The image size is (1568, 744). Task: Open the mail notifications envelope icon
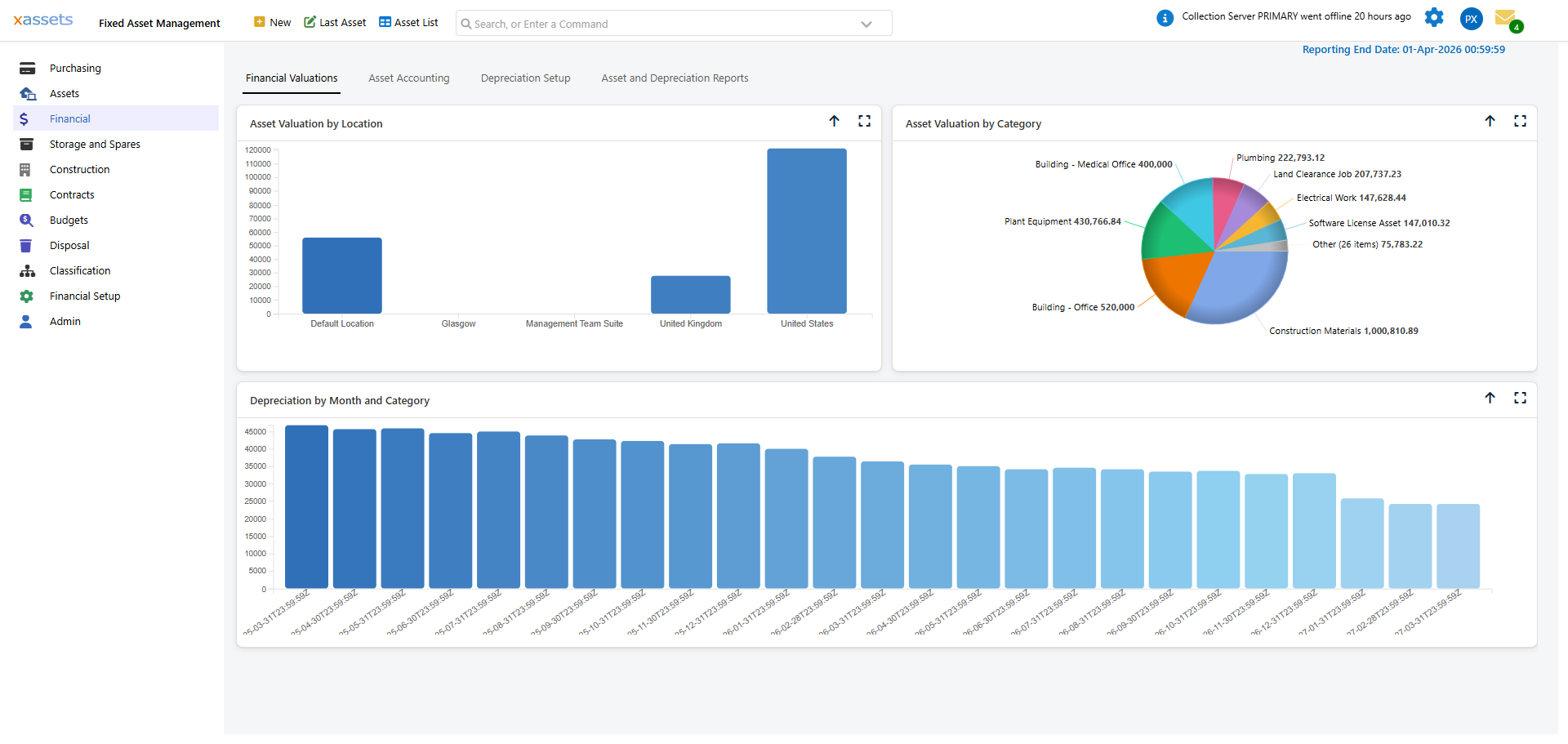tap(1505, 18)
